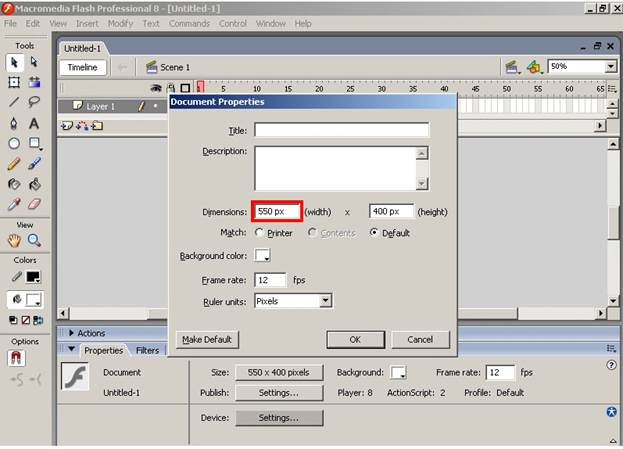Switch to the Properties tab
623x449 pixels.
point(104,350)
